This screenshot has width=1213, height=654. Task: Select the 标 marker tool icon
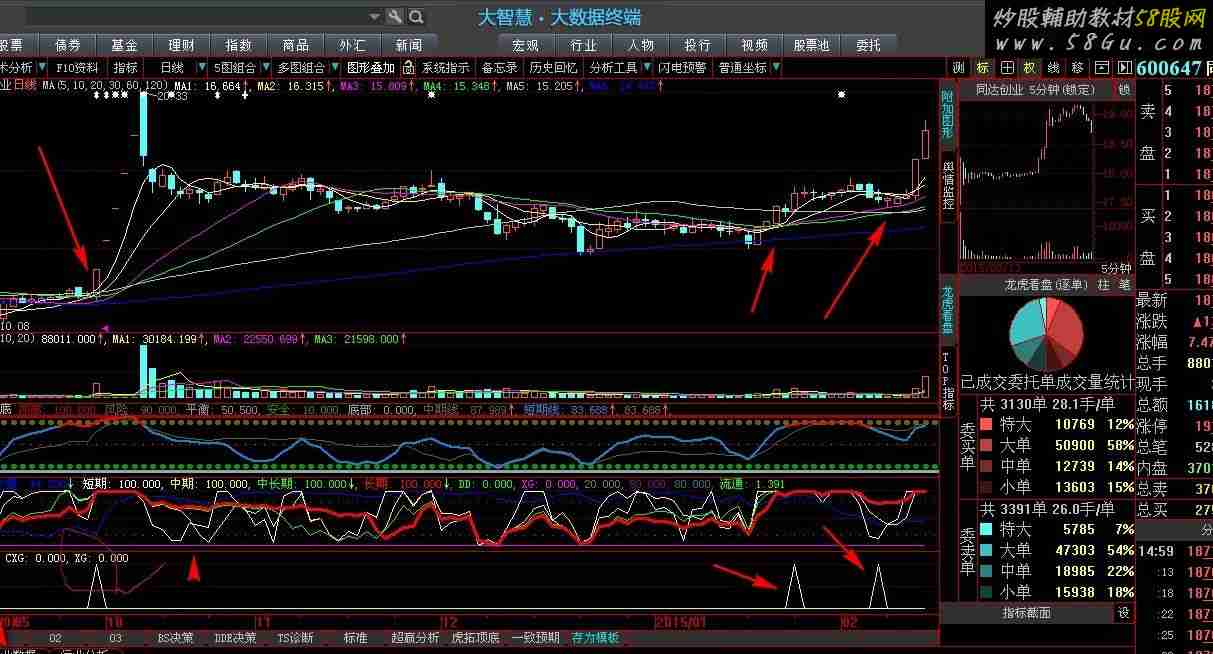(x=982, y=68)
